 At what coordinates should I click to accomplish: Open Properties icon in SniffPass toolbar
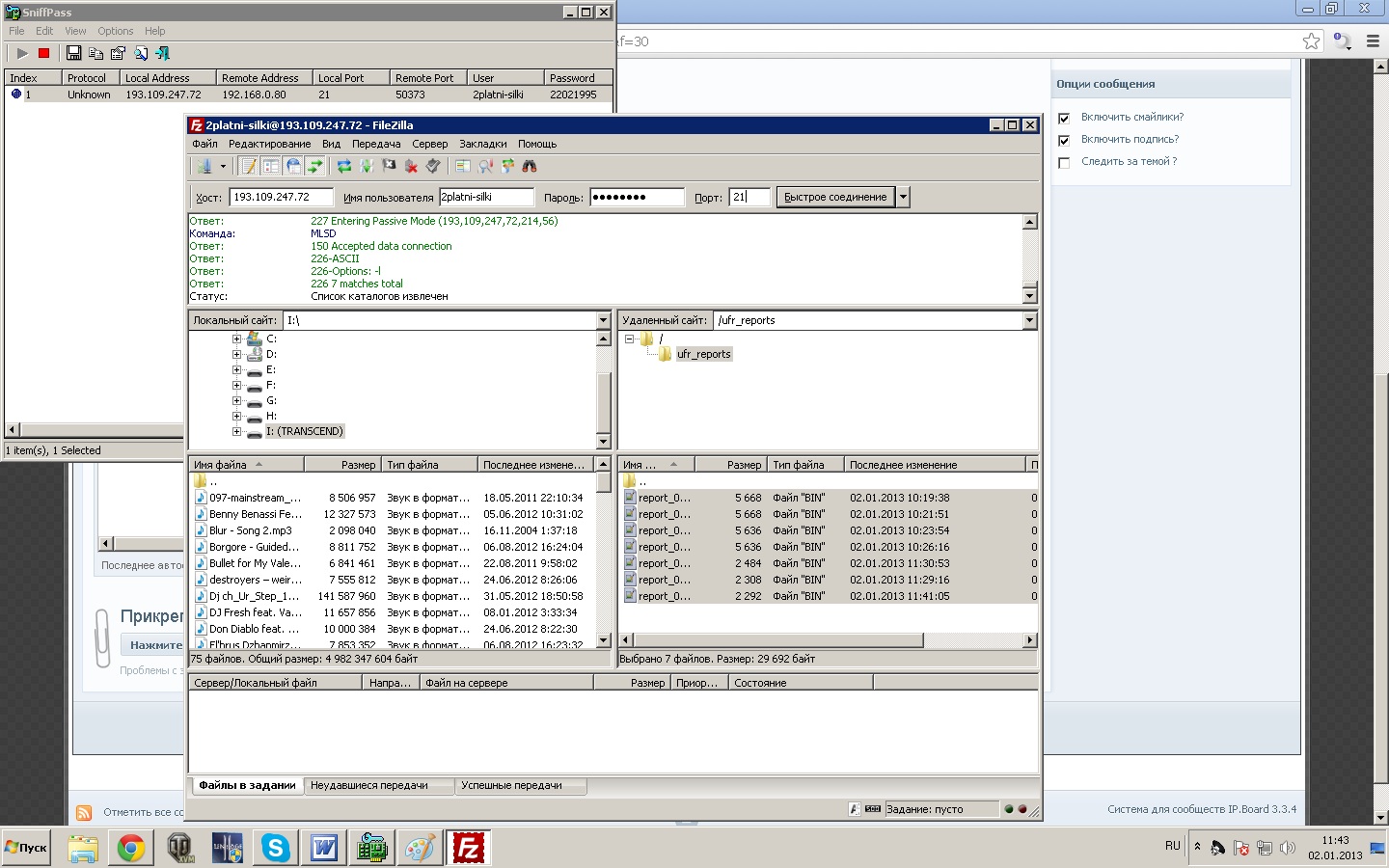click(x=118, y=53)
